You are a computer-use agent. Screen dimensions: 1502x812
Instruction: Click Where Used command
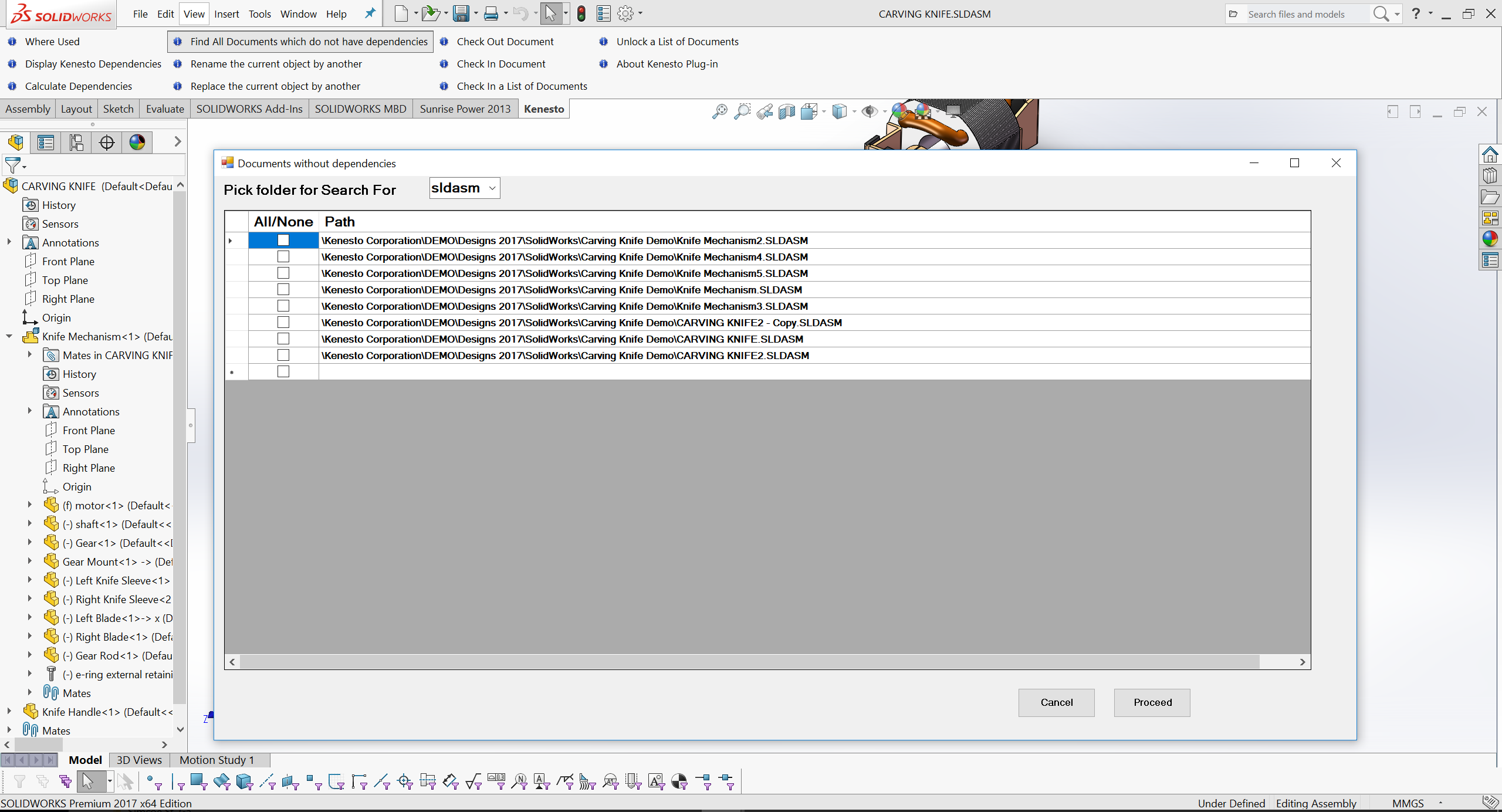pyautogui.click(x=52, y=42)
